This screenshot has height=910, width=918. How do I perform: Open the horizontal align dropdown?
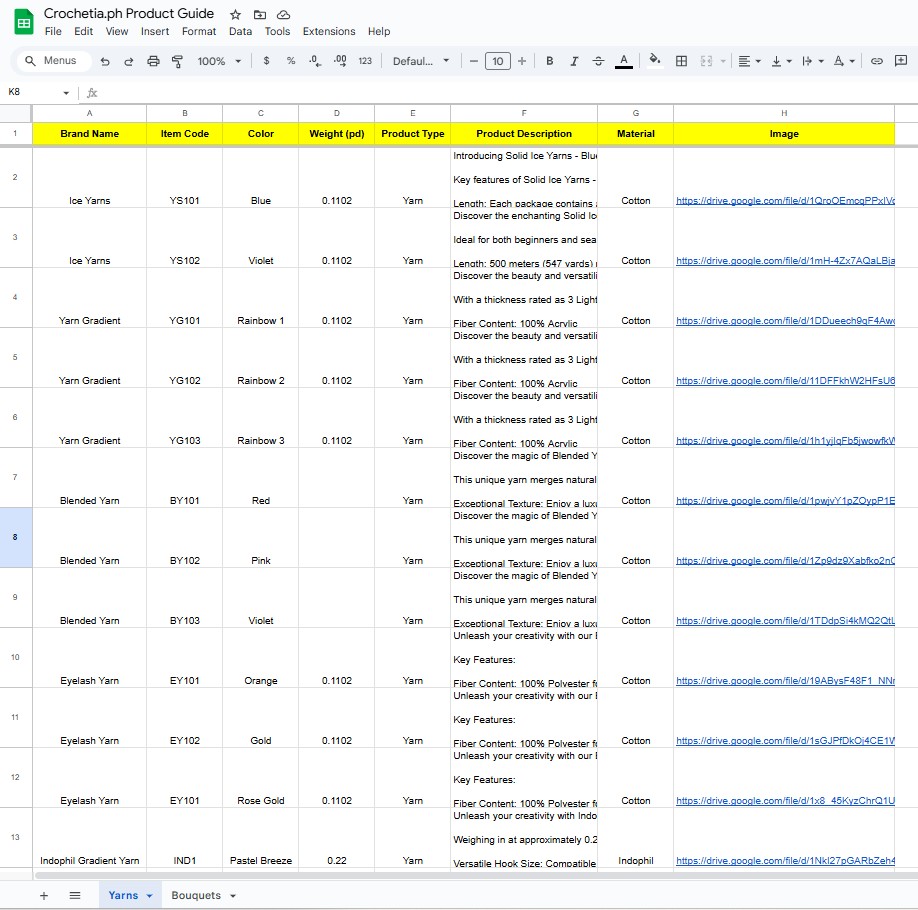click(x=749, y=61)
